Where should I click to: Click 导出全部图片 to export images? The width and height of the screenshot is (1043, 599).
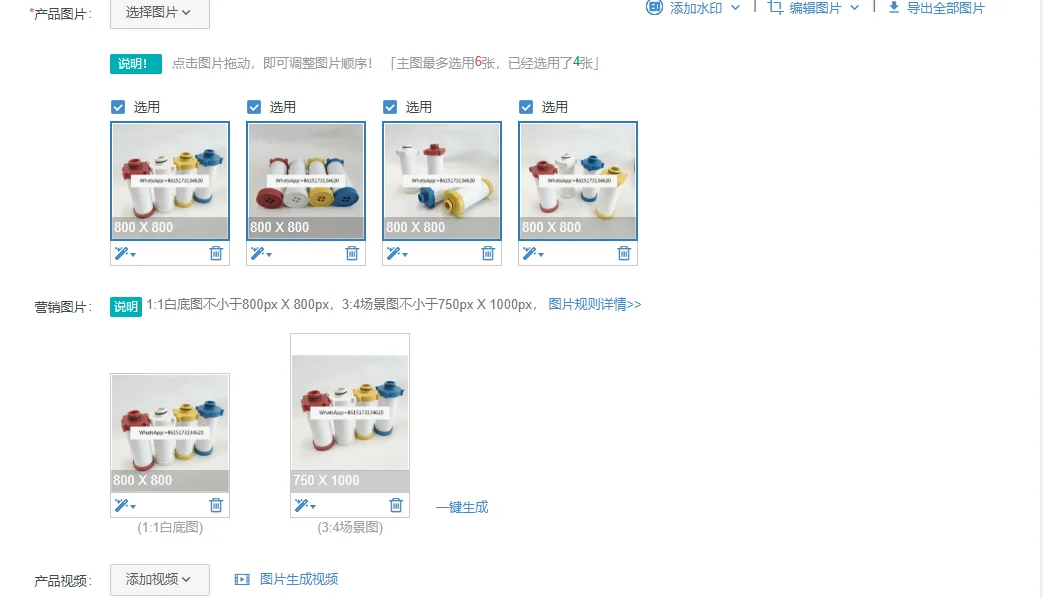coord(937,8)
